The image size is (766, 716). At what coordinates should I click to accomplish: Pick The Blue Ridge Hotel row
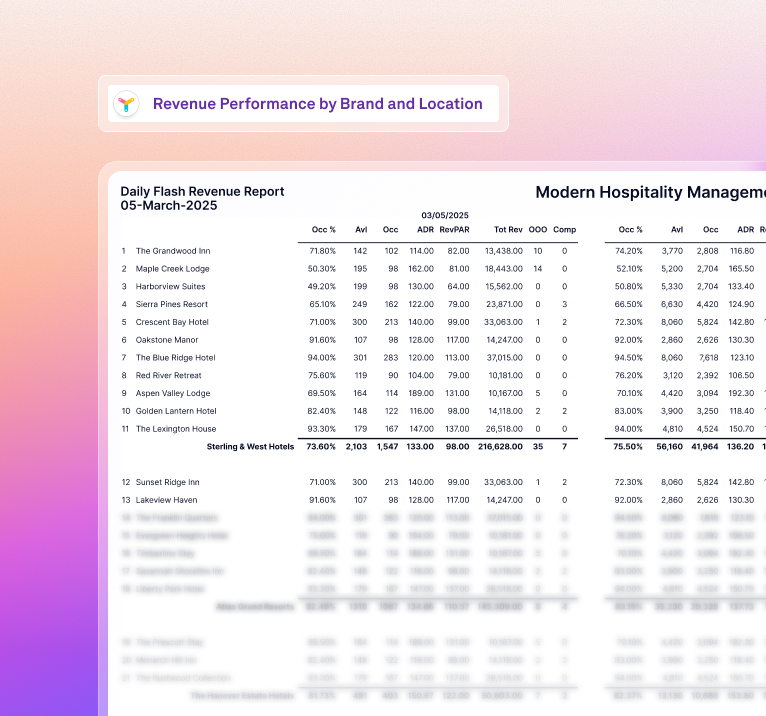pos(175,358)
